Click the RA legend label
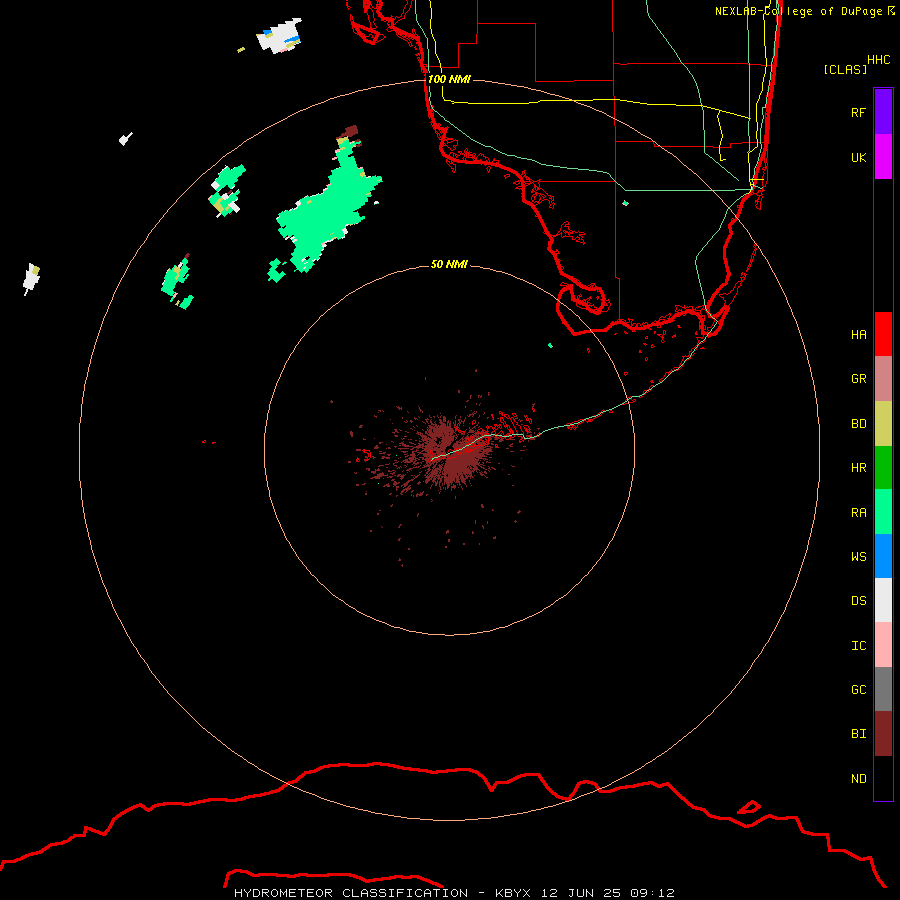This screenshot has width=900, height=900. pyautogui.click(x=859, y=512)
